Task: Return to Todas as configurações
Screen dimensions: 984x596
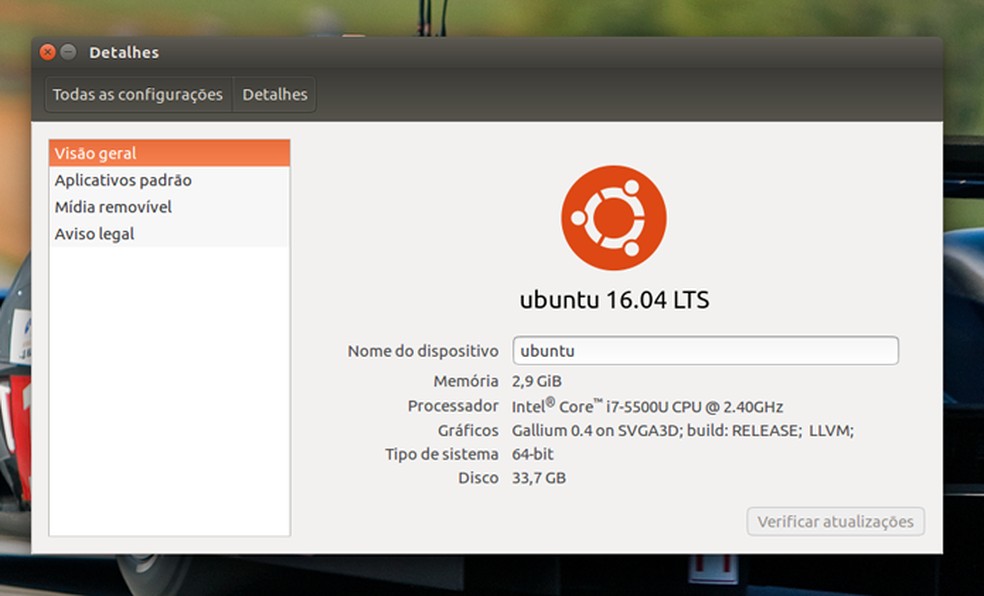Action: coord(137,94)
